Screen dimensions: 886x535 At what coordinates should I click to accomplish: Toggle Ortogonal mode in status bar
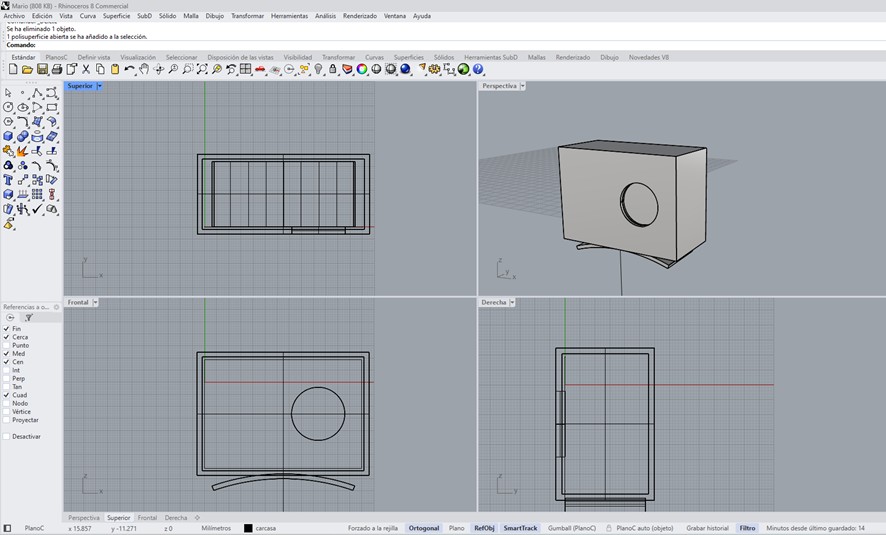click(x=423, y=528)
